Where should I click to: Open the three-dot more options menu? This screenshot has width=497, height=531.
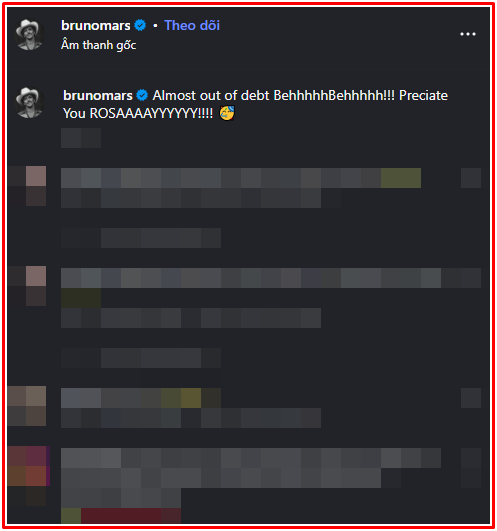pyautogui.click(x=468, y=34)
